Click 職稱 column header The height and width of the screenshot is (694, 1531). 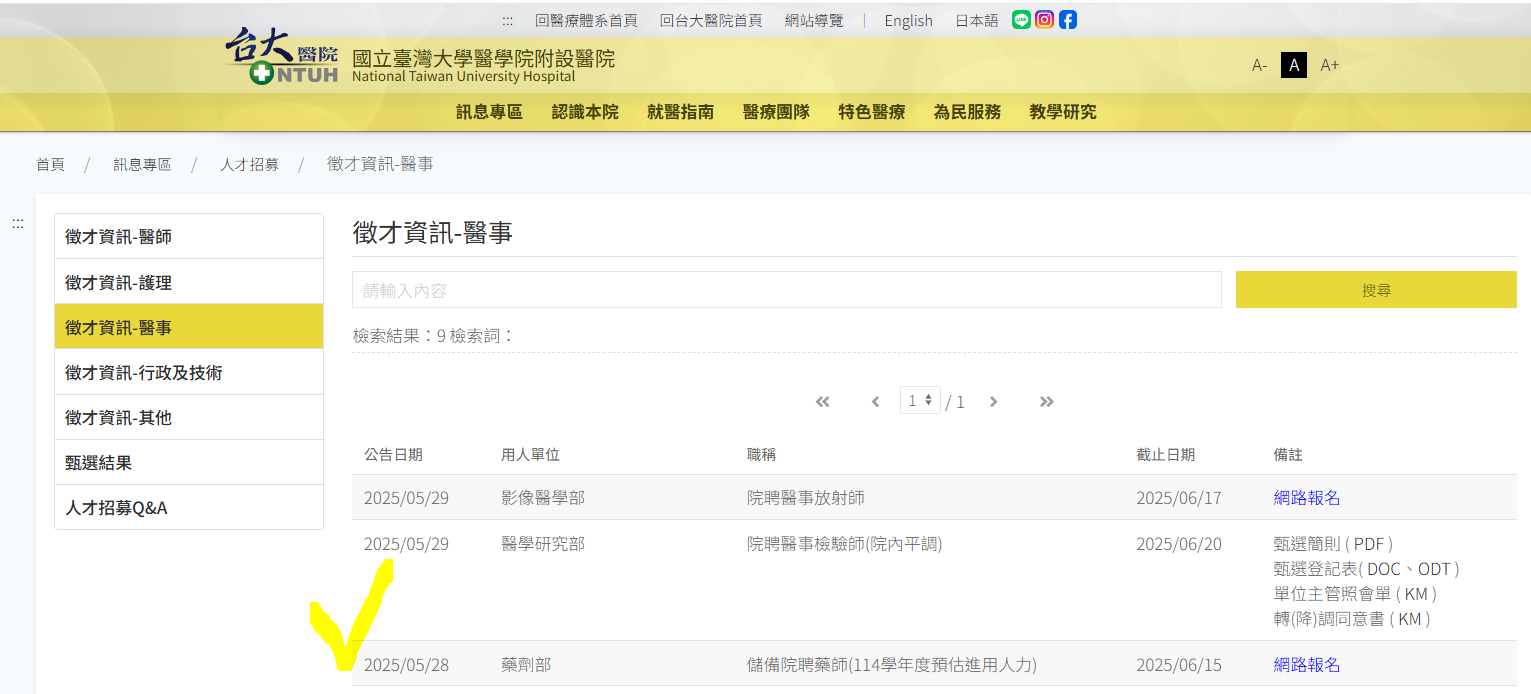[761, 454]
